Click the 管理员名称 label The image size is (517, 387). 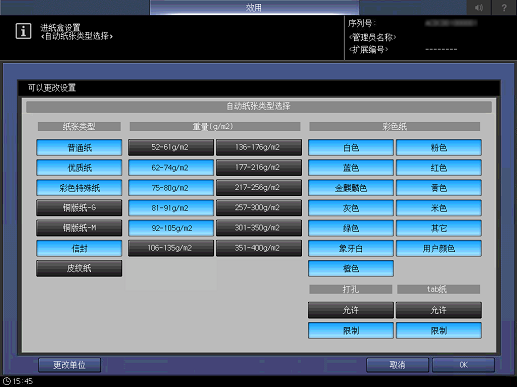372,37
